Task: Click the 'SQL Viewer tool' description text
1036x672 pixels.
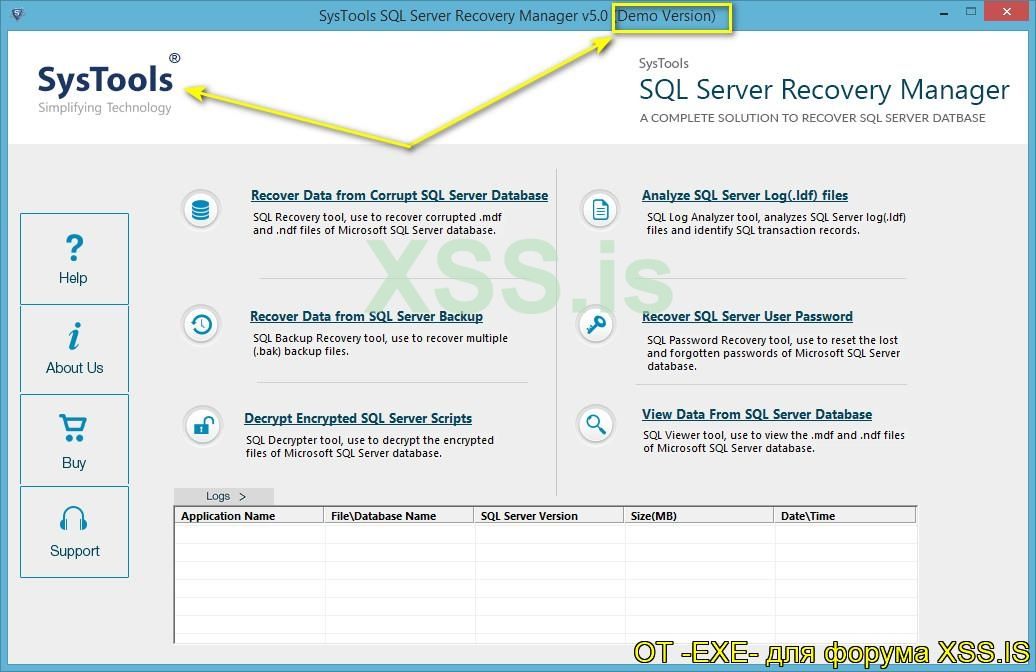Action: pyautogui.click(x=774, y=441)
